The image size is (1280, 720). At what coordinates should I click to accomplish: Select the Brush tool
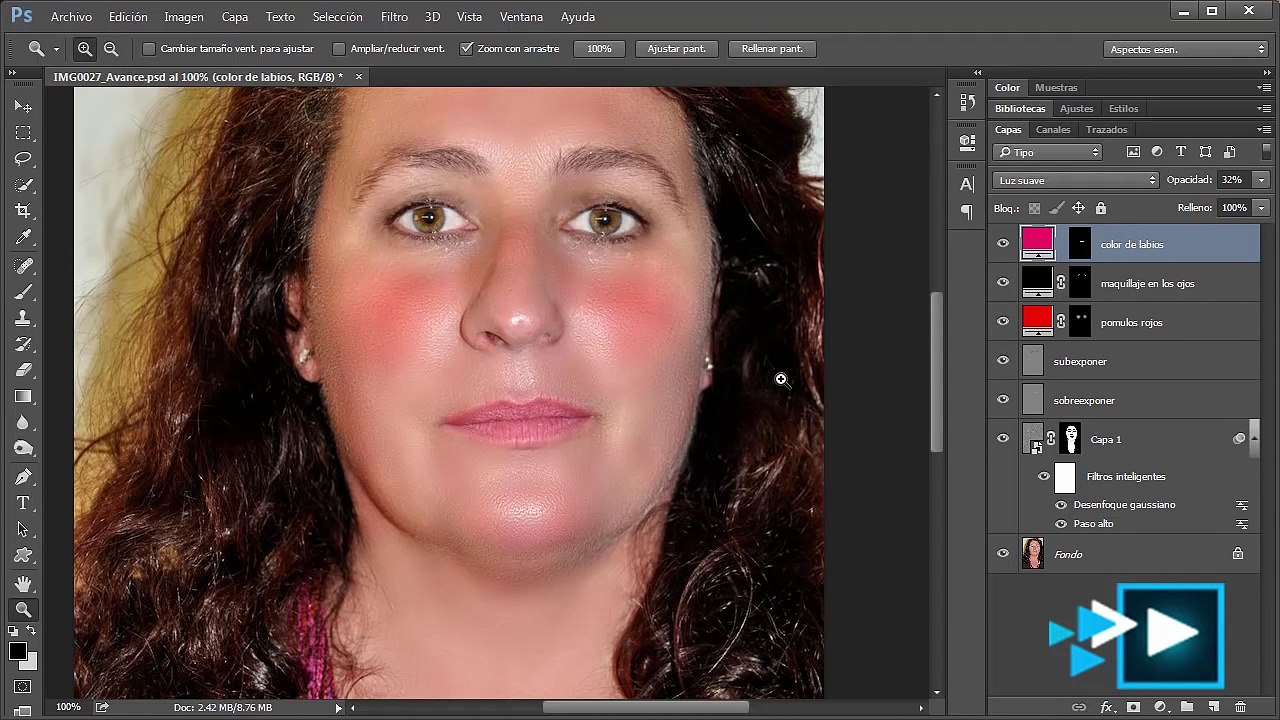point(23,292)
